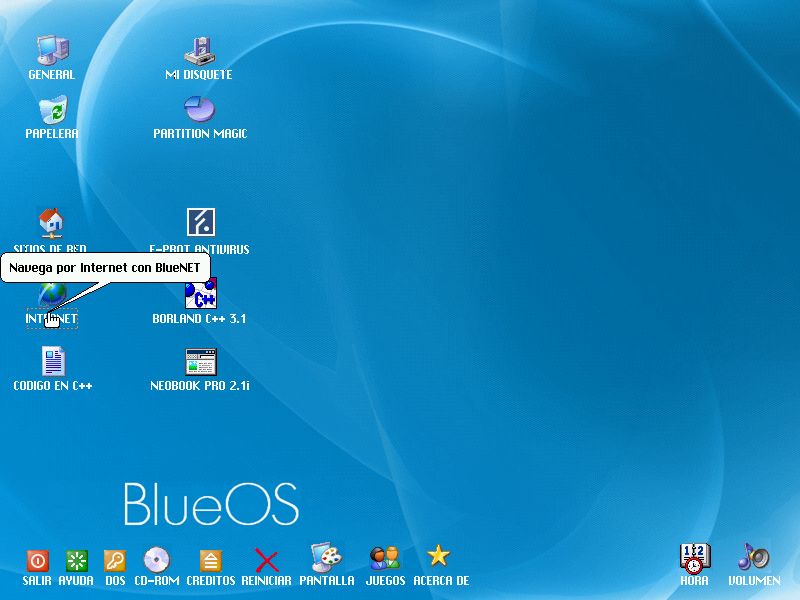The image size is (800, 600).
Task: Click the 'VOLUMEN' text label
Action: point(754,581)
